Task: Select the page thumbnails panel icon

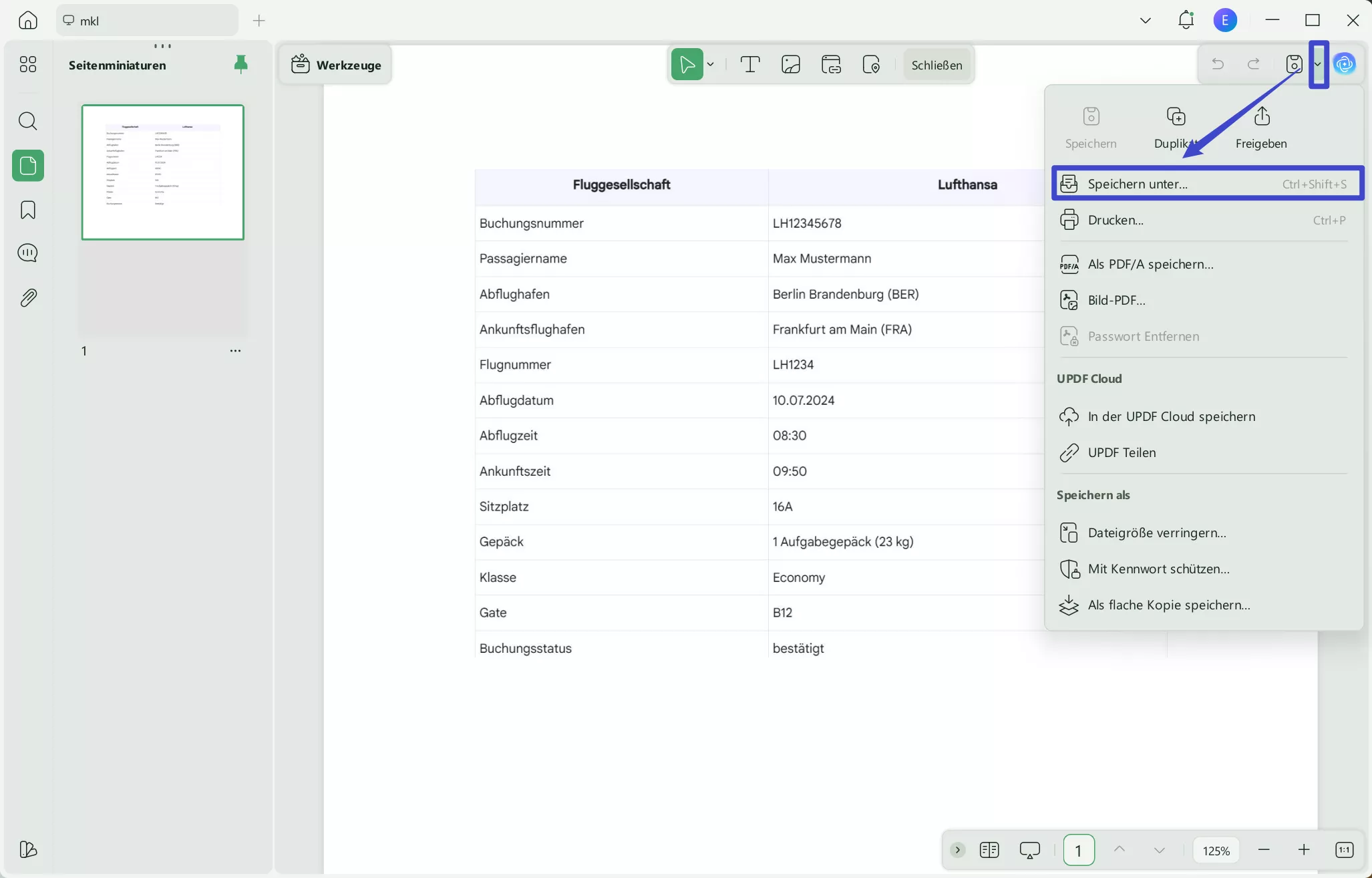Action: pyautogui.click(x=28, y=166)
